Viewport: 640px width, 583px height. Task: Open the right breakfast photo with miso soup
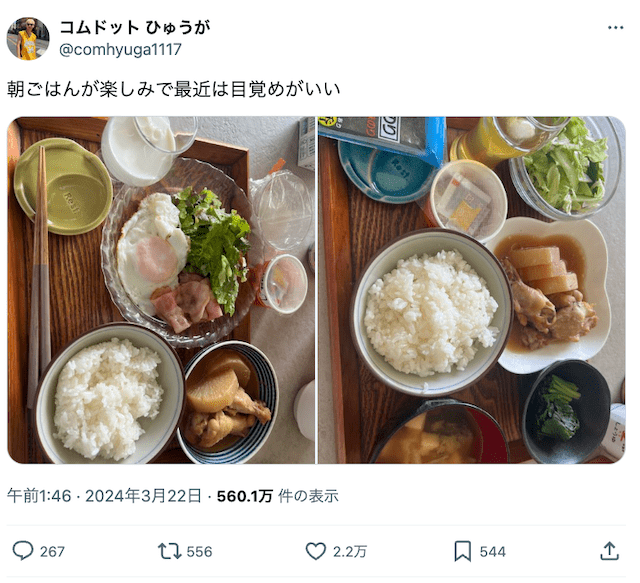click(472, 290)
